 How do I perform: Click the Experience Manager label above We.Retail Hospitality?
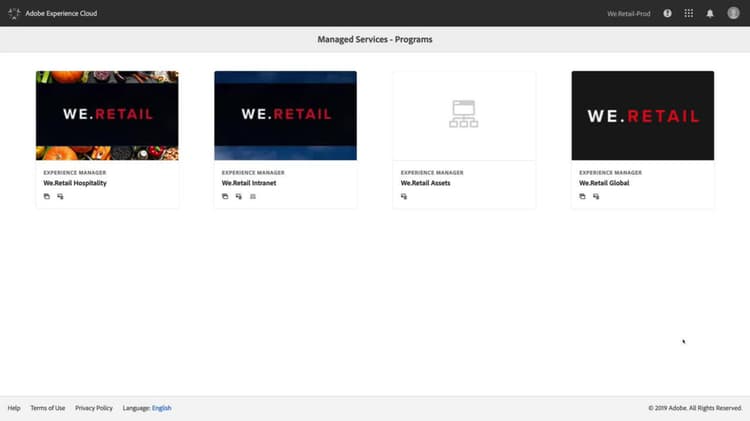coord(75,172)
